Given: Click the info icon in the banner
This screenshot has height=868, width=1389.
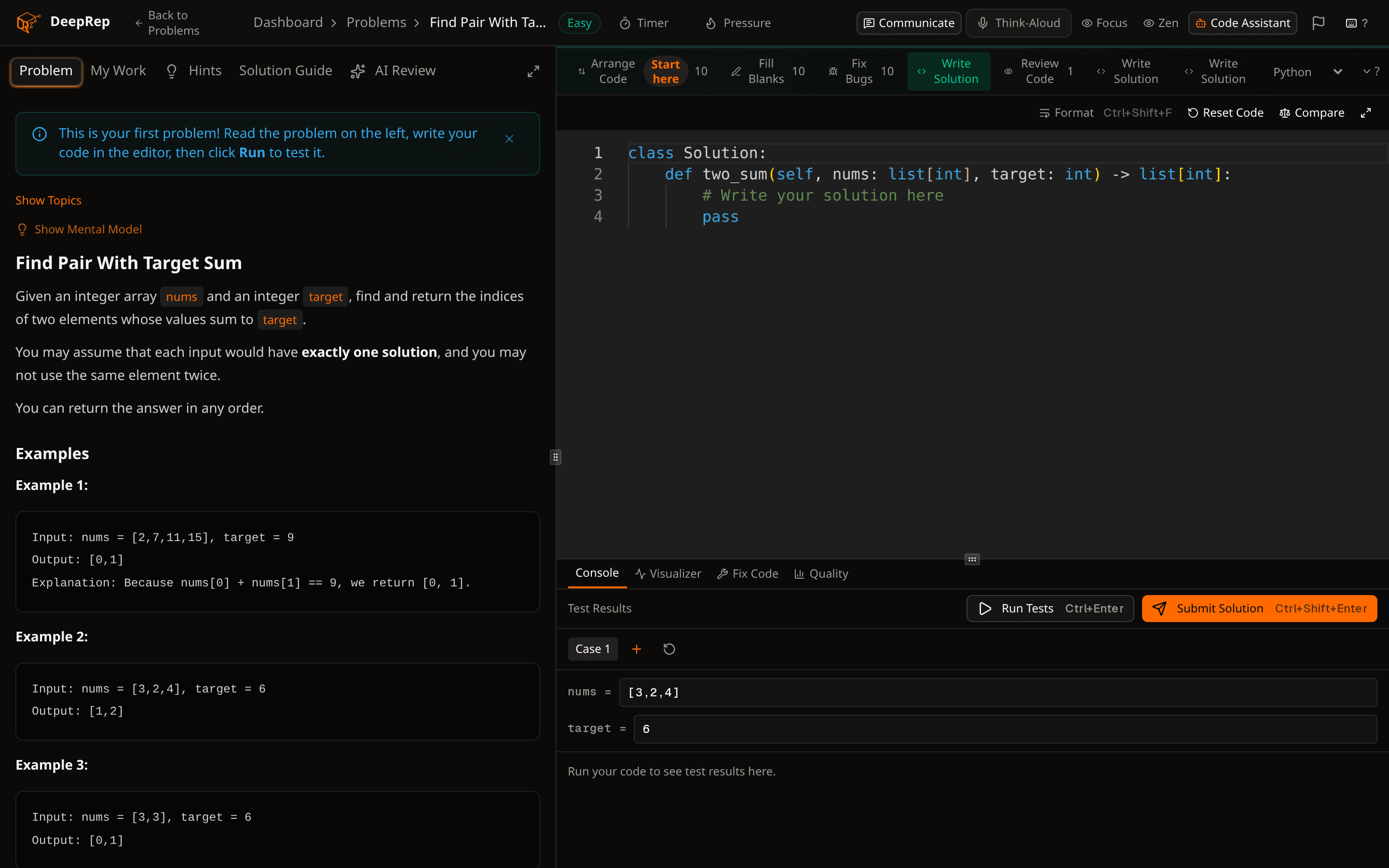Looking at the screenshot, I should click(x=40, y=135).
